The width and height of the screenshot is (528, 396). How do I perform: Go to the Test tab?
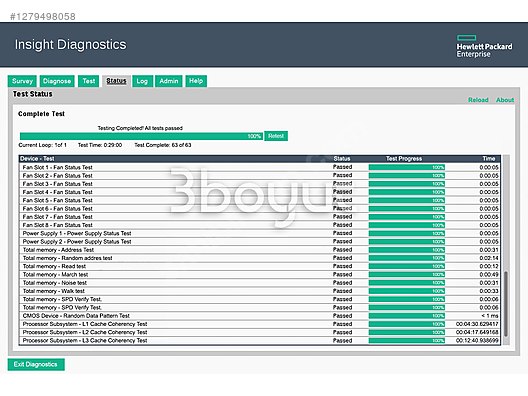(89, 81)
